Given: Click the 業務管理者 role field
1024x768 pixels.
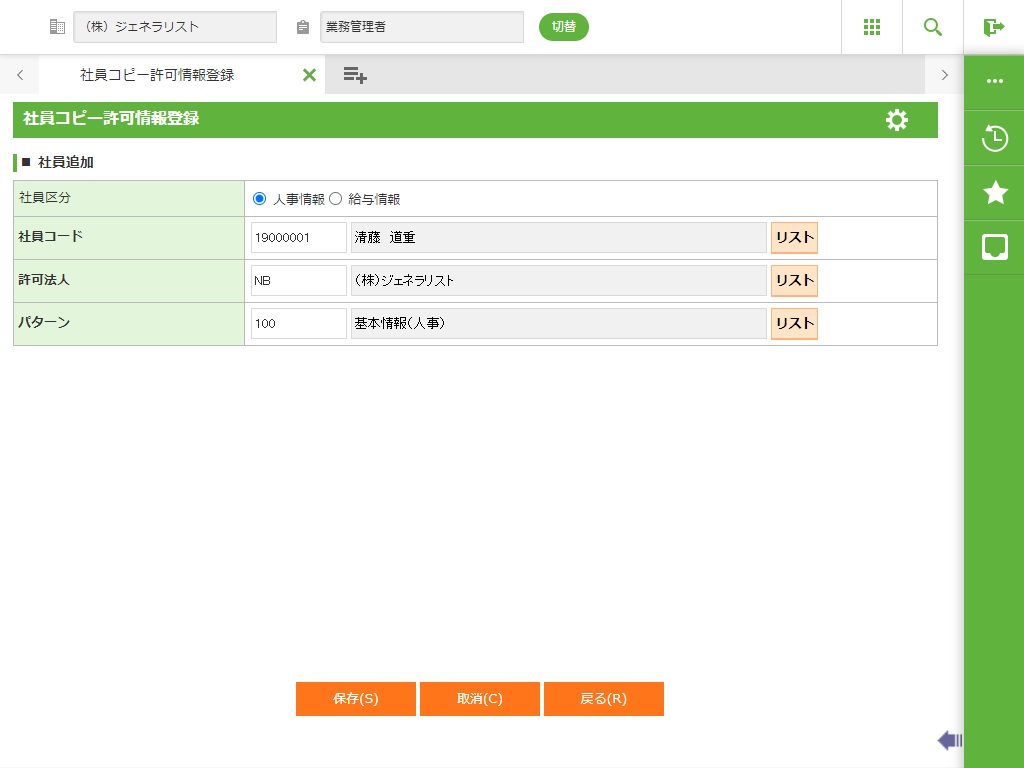Looking at the screenshot, I should (x=422, y=27).
